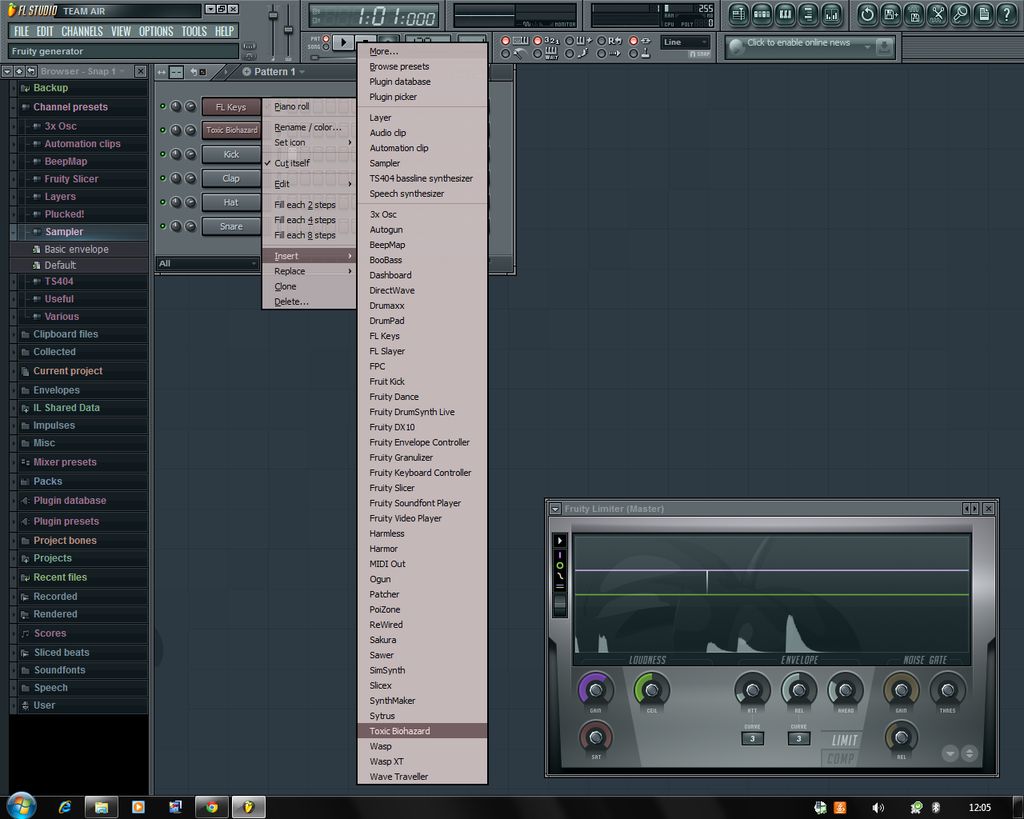This screenshot has width=1024, height=819.
Task: Click to enable online news
Action: tap(800, 46)
